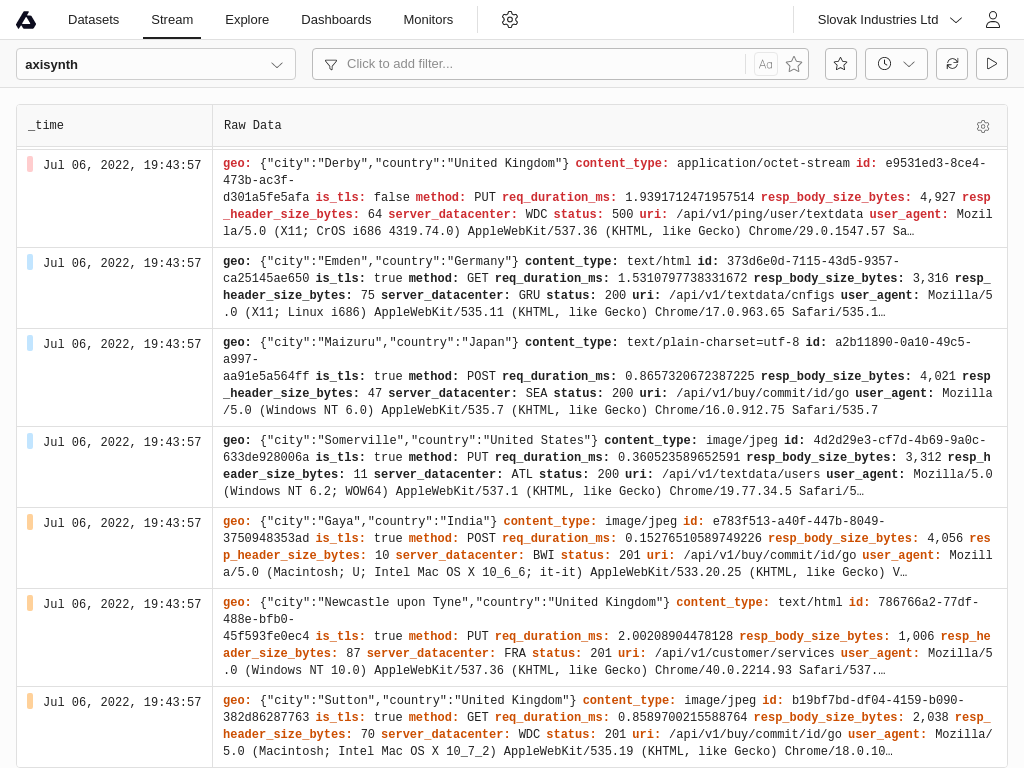Viewport: 1024px width, 768px height.
Task: Save filter using star inside filter bar
Action: click(794, 64)
